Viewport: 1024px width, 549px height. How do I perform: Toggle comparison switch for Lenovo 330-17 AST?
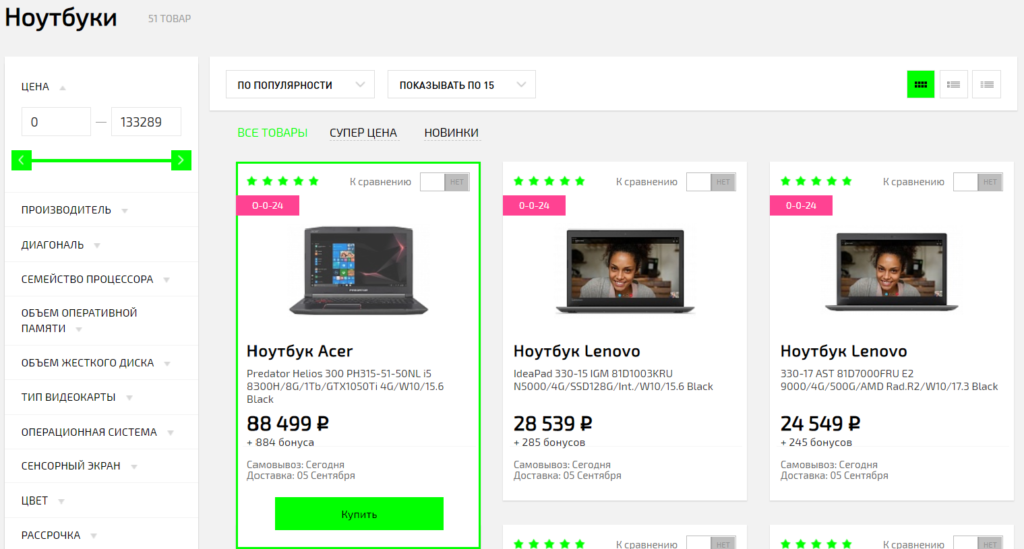pyautogui.click(x=978, y=182)
